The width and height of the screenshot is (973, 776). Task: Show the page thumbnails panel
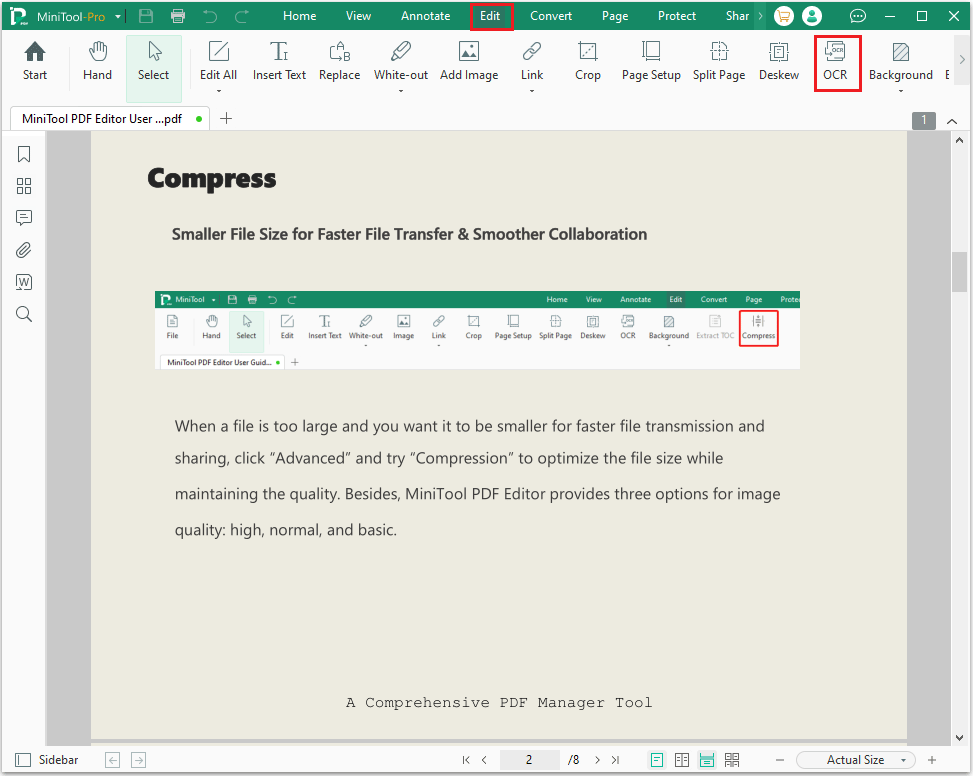[x=24, y=186]
